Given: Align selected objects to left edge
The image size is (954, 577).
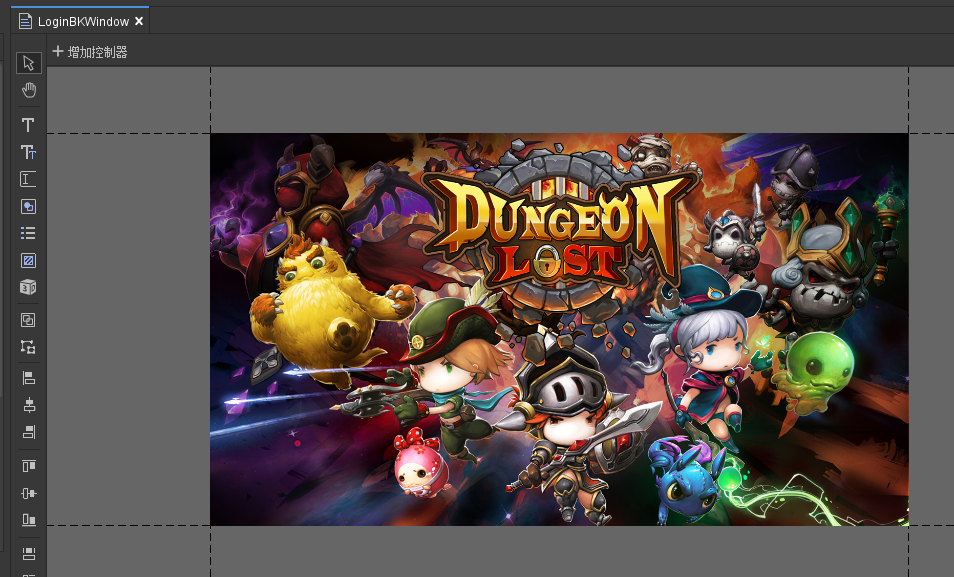Looking at the screenshot, I should tap(29, 378).
